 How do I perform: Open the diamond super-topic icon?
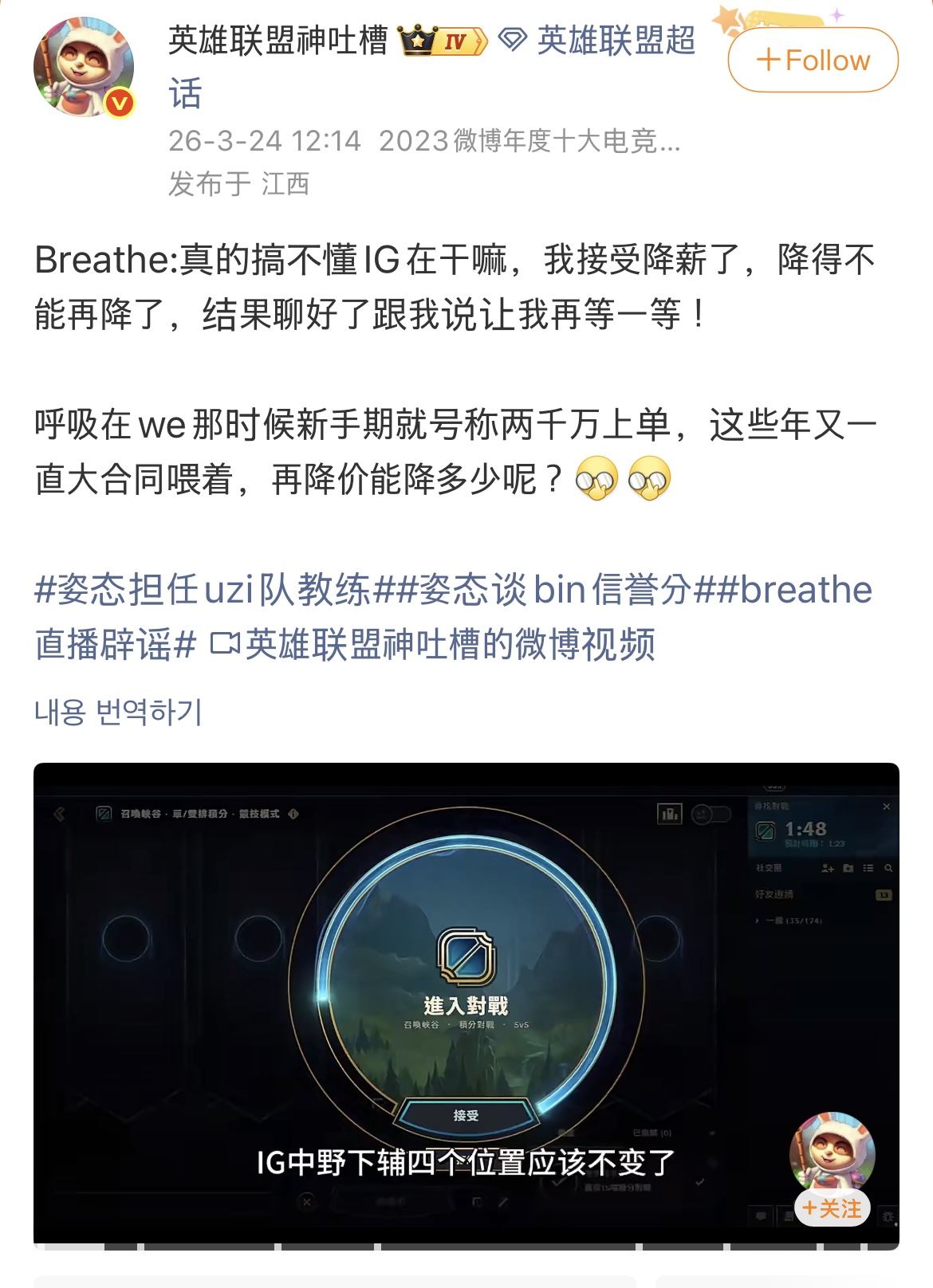point(513,40)
